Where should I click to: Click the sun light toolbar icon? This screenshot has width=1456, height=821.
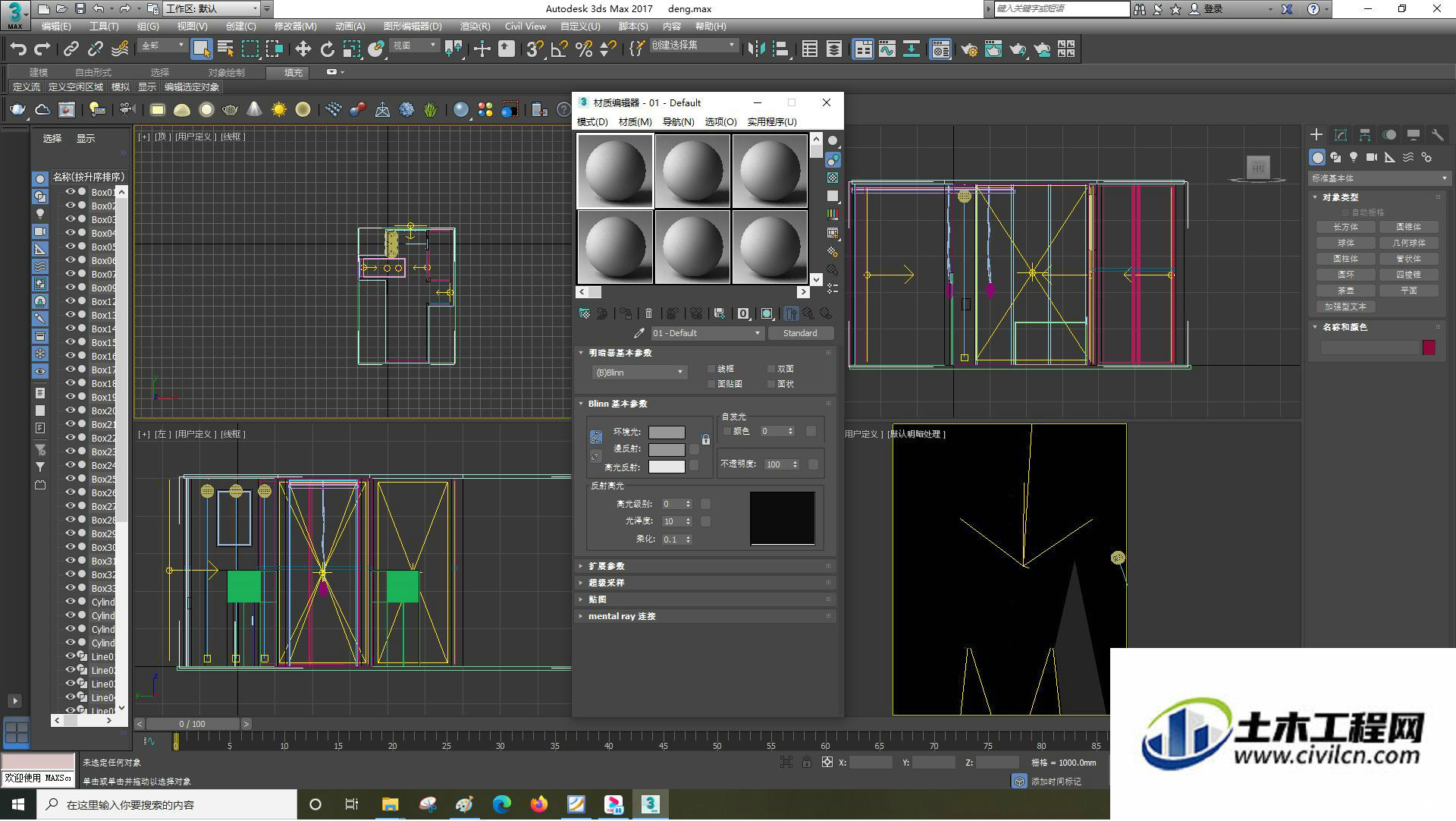279,110
